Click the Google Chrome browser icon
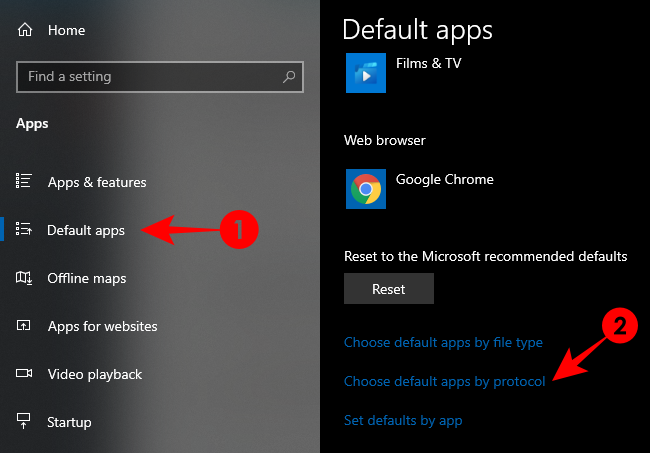650x453 pixels. pos(366,189)
